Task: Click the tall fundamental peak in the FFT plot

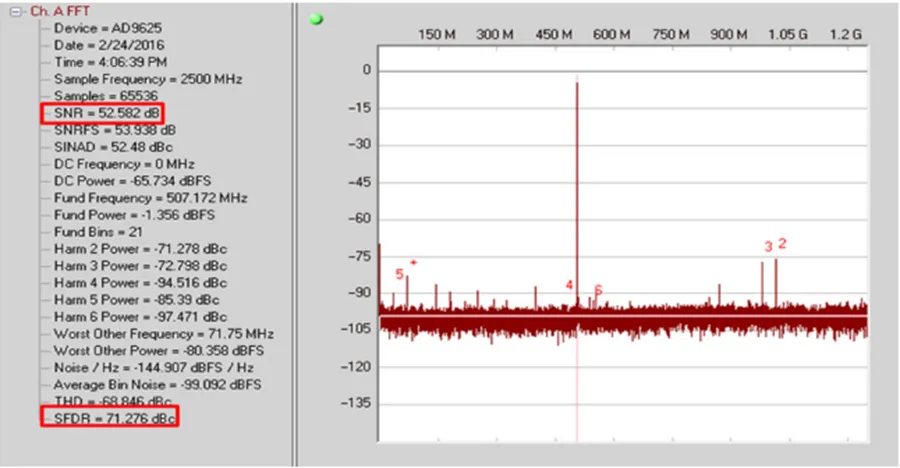Action: [x=577, y=180]
